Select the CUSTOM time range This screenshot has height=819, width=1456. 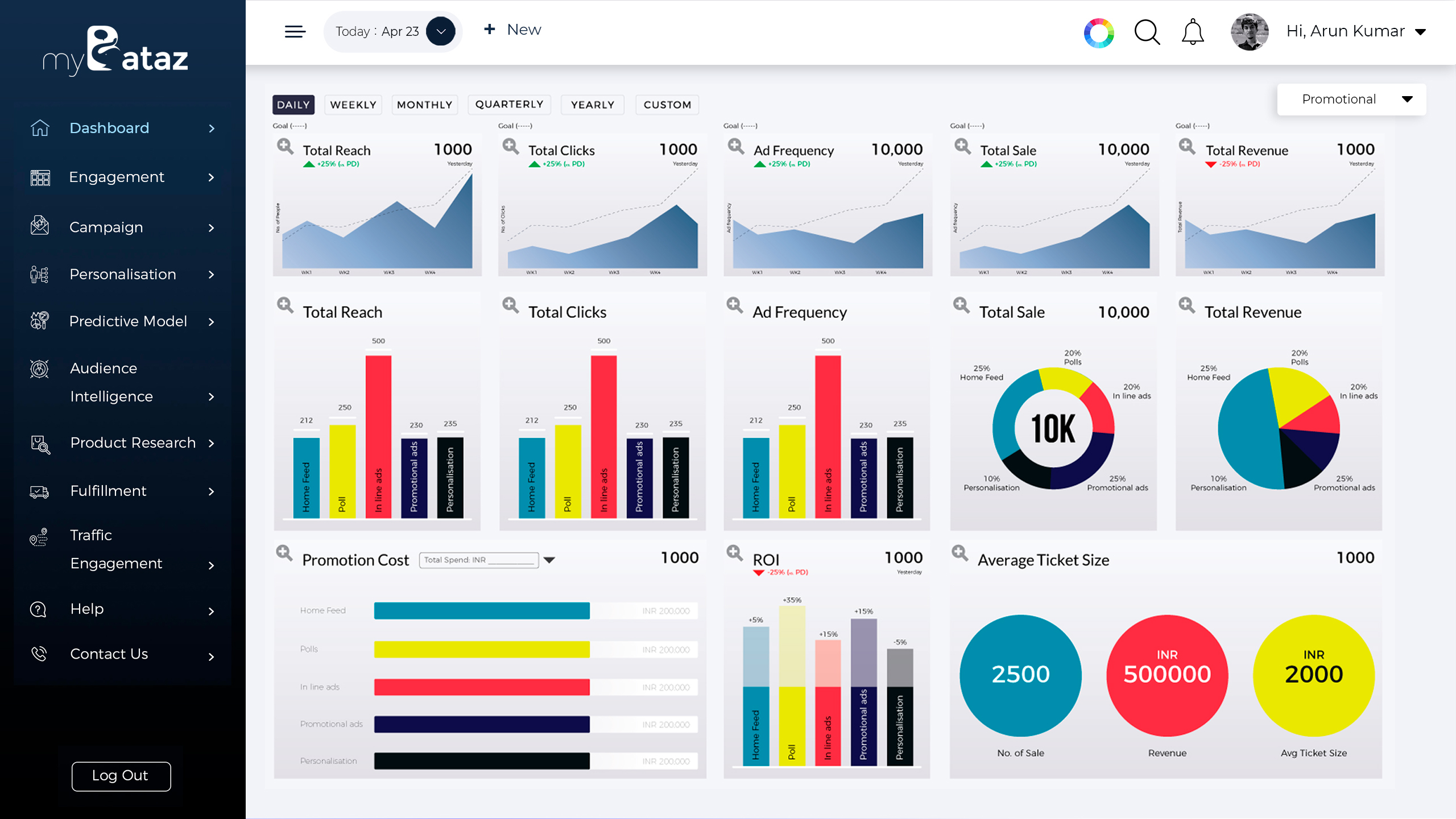[x=667, y=105]
